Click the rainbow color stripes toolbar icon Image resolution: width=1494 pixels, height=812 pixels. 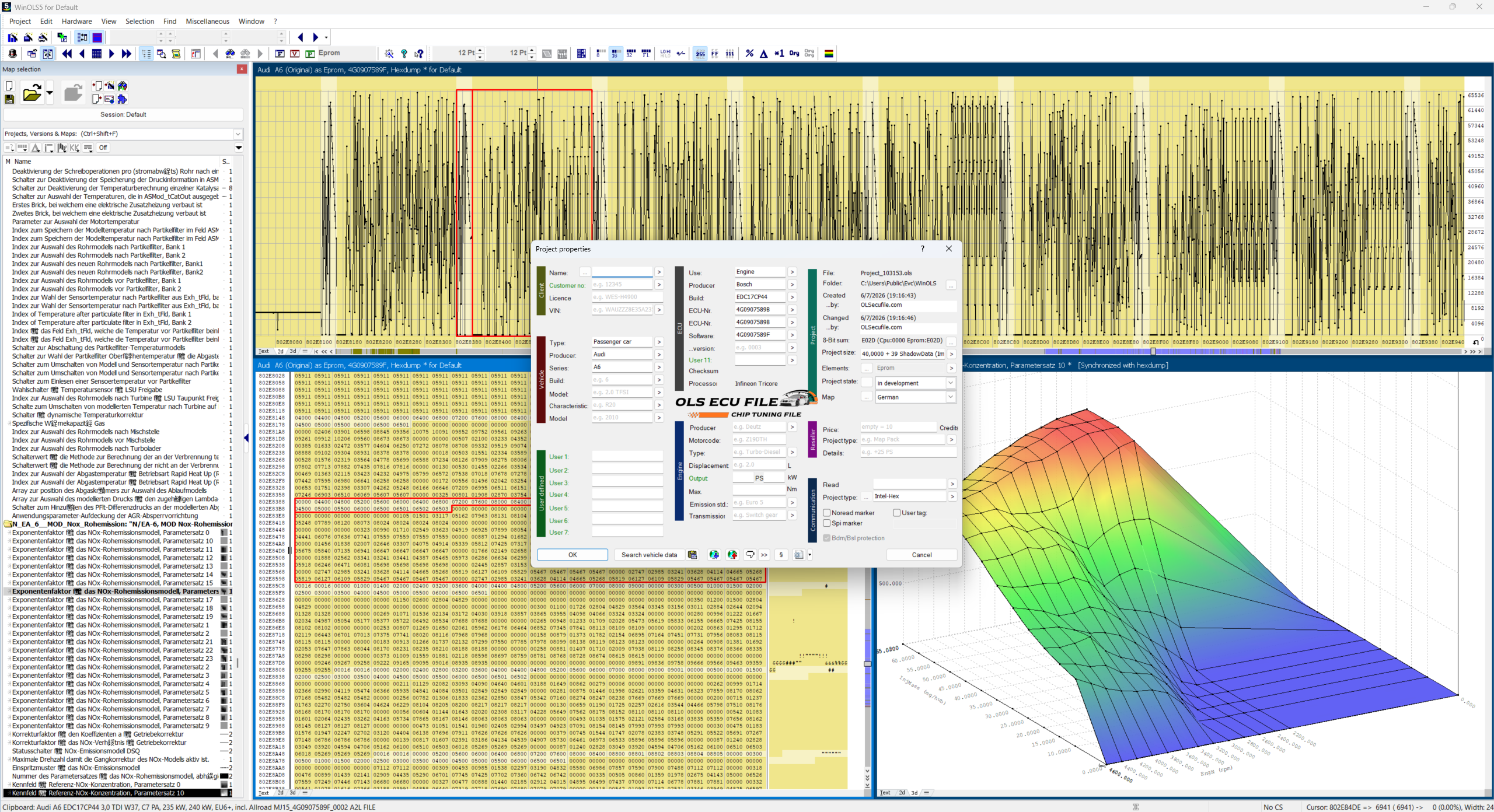829,54
